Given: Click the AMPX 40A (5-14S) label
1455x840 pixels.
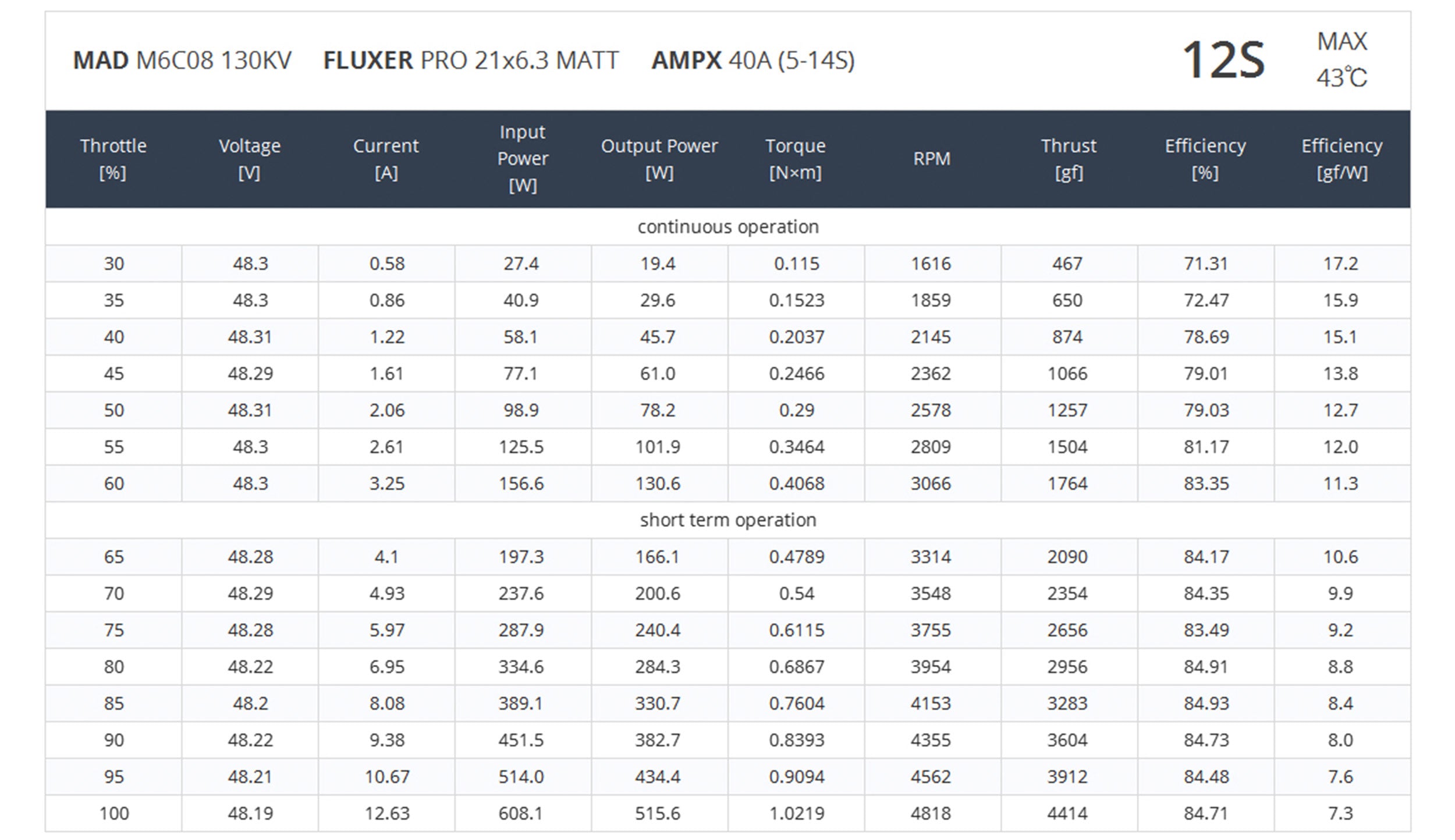Looking at the screenshot, I should coord(753,60).
